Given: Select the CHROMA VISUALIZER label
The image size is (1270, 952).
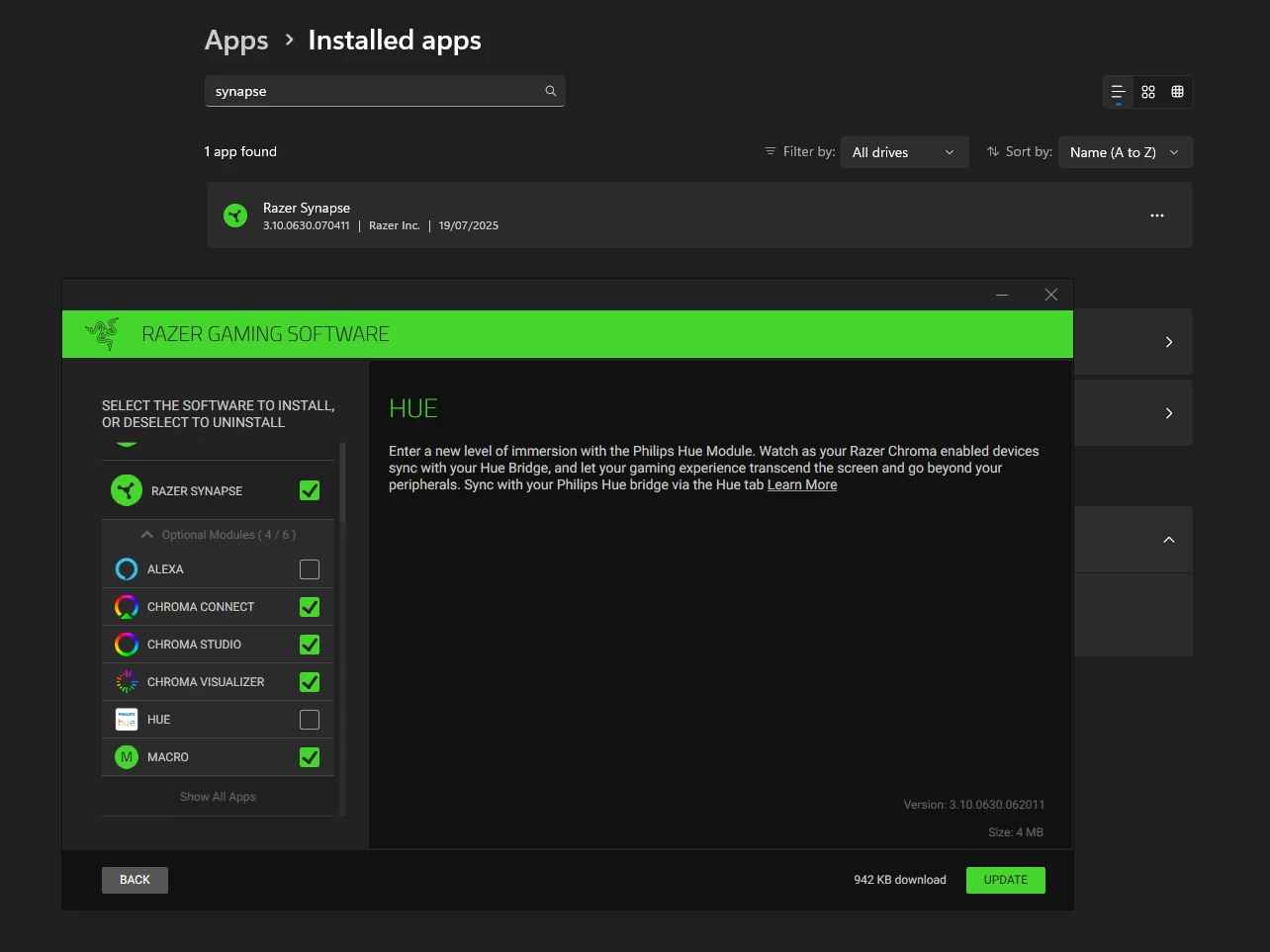Looking at the screenshot, I should click(x=206, y=682).
